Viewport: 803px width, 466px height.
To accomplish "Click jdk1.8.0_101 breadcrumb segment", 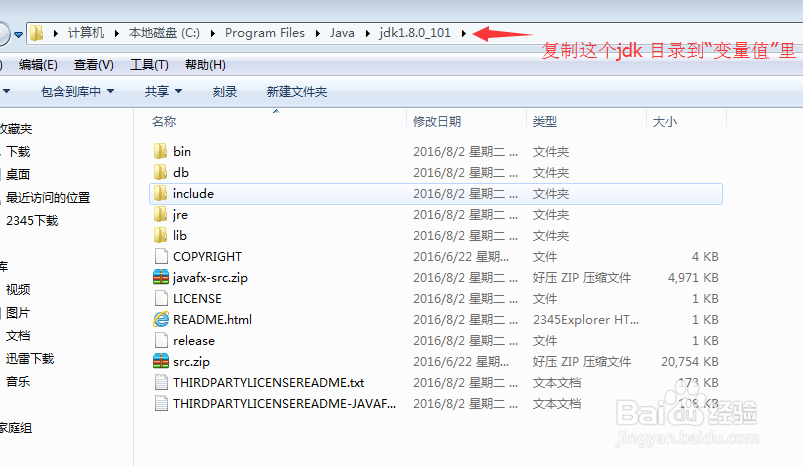I will 415,33.
